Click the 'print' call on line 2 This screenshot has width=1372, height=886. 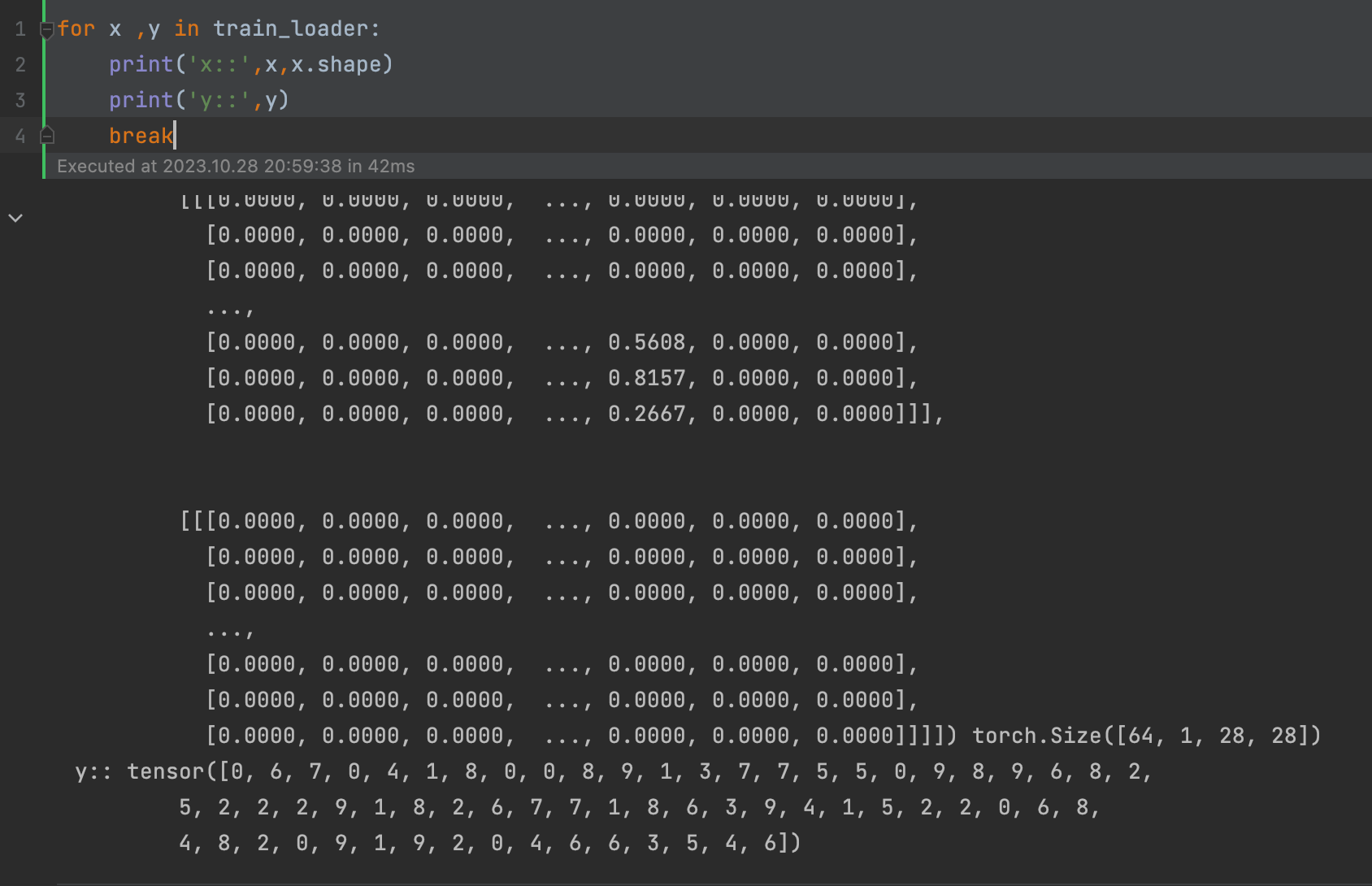[141, 64]
